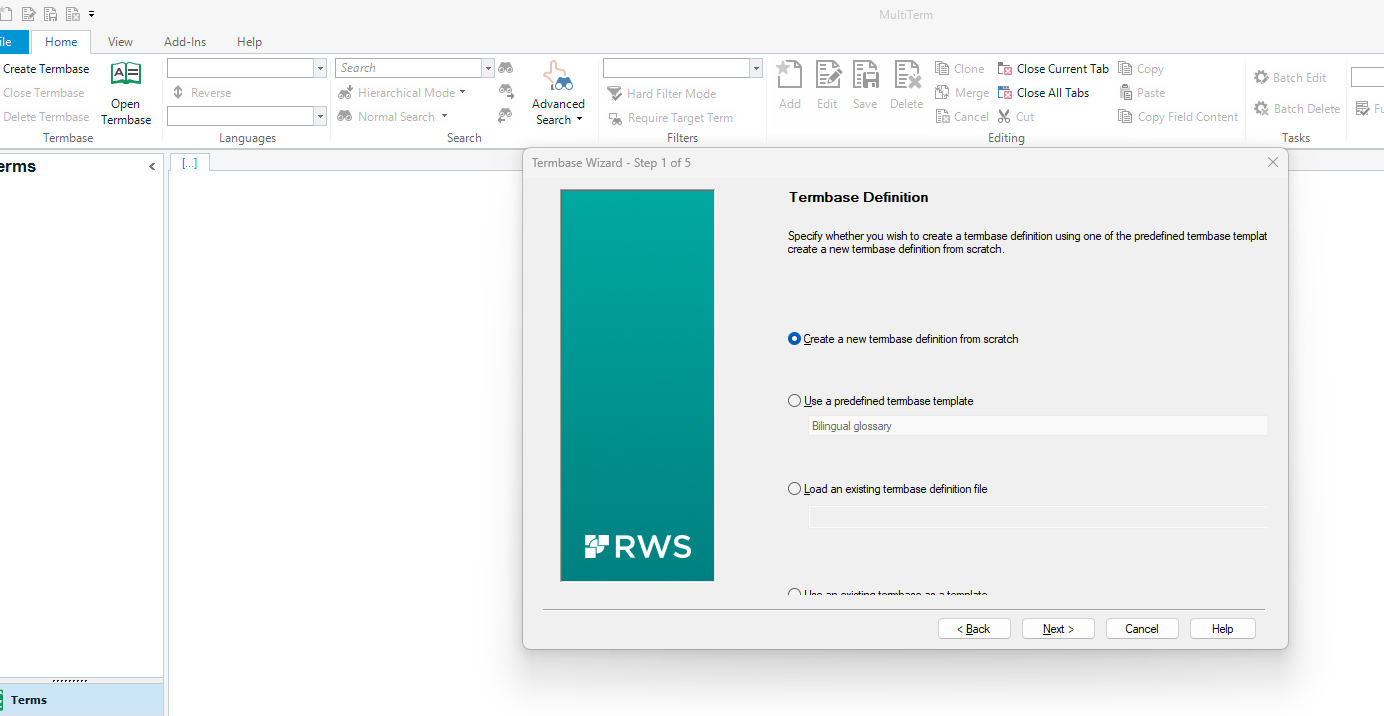The height and width of the screenshot is (716, 1384).
Task: Launch Advanced Search binoculars icon
Action: (558, 77)
